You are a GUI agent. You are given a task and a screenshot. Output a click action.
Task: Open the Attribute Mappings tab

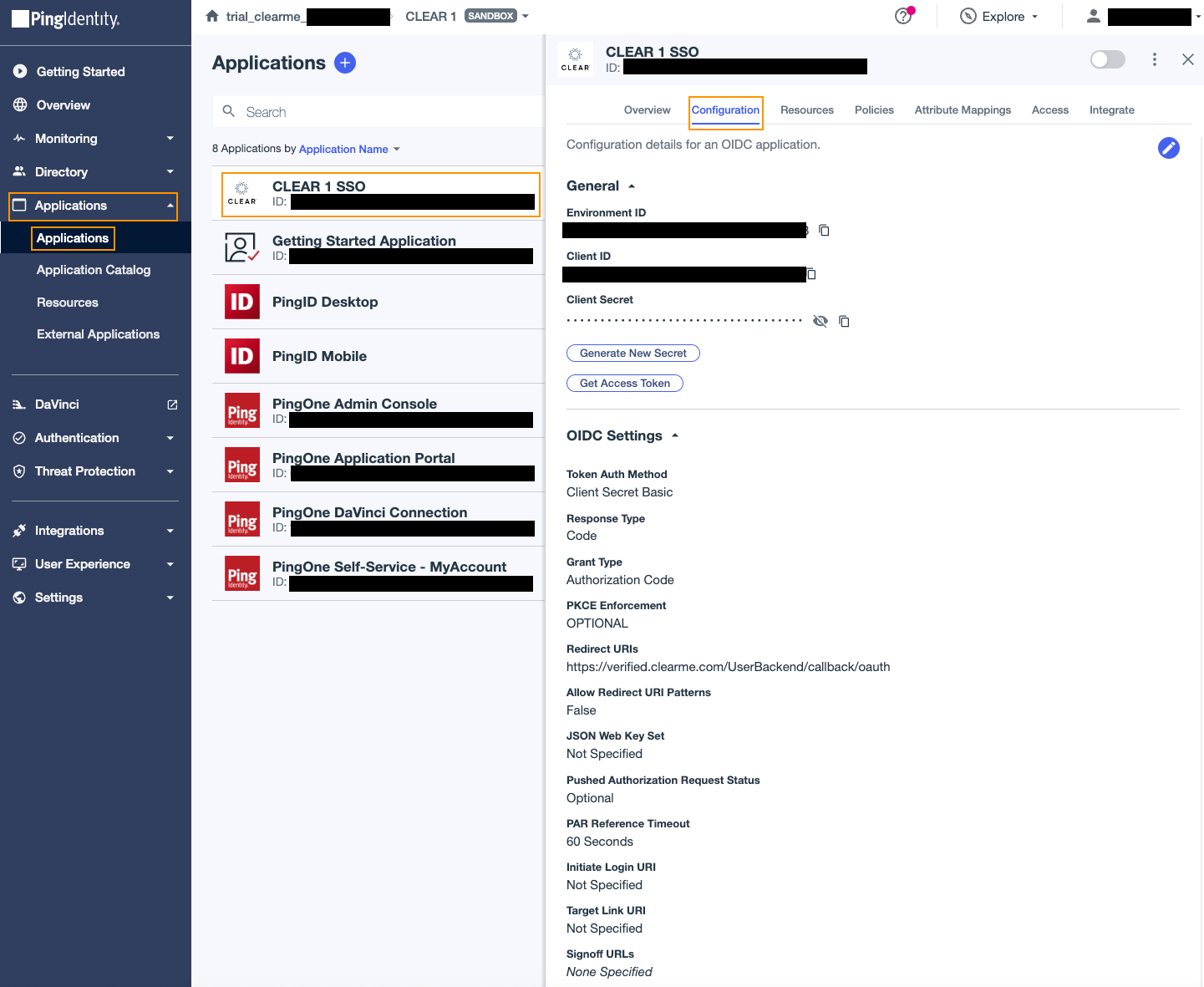click(963, 109)
